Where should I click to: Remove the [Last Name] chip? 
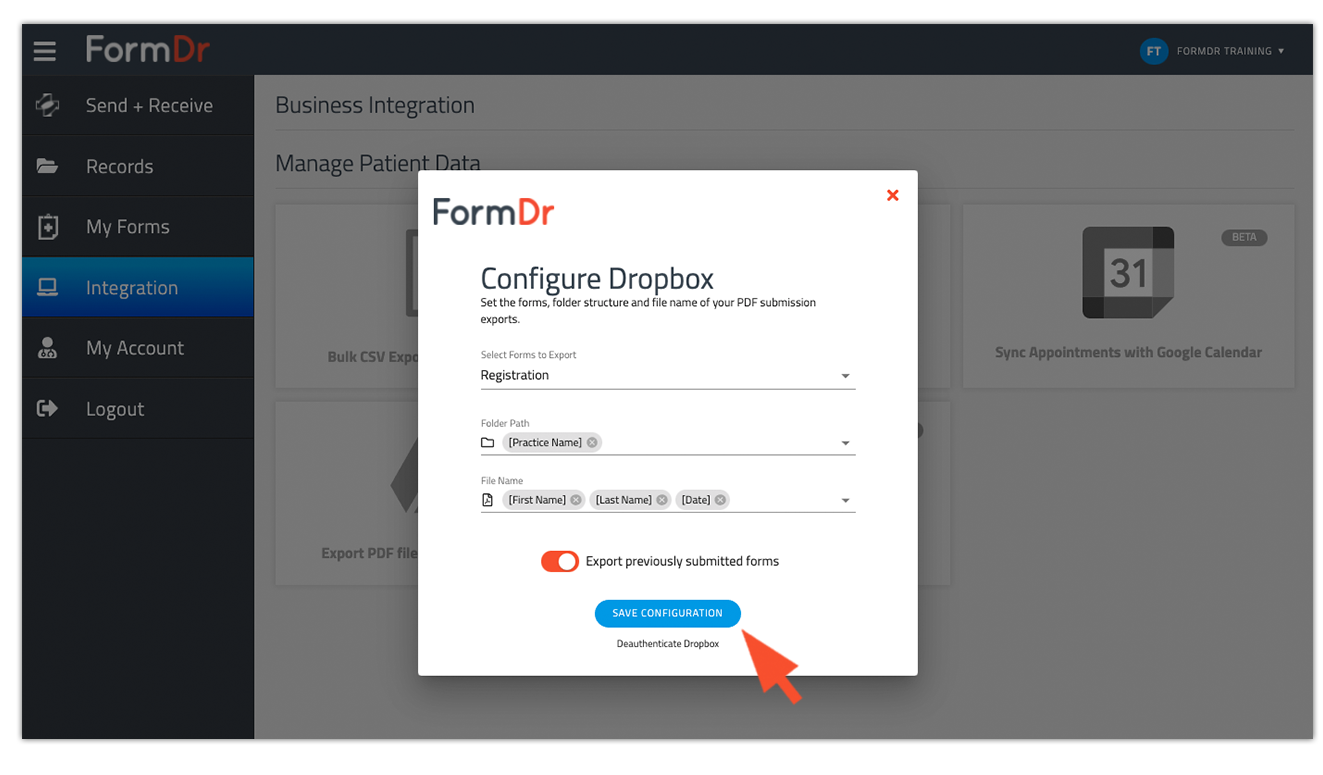point(662,500)
